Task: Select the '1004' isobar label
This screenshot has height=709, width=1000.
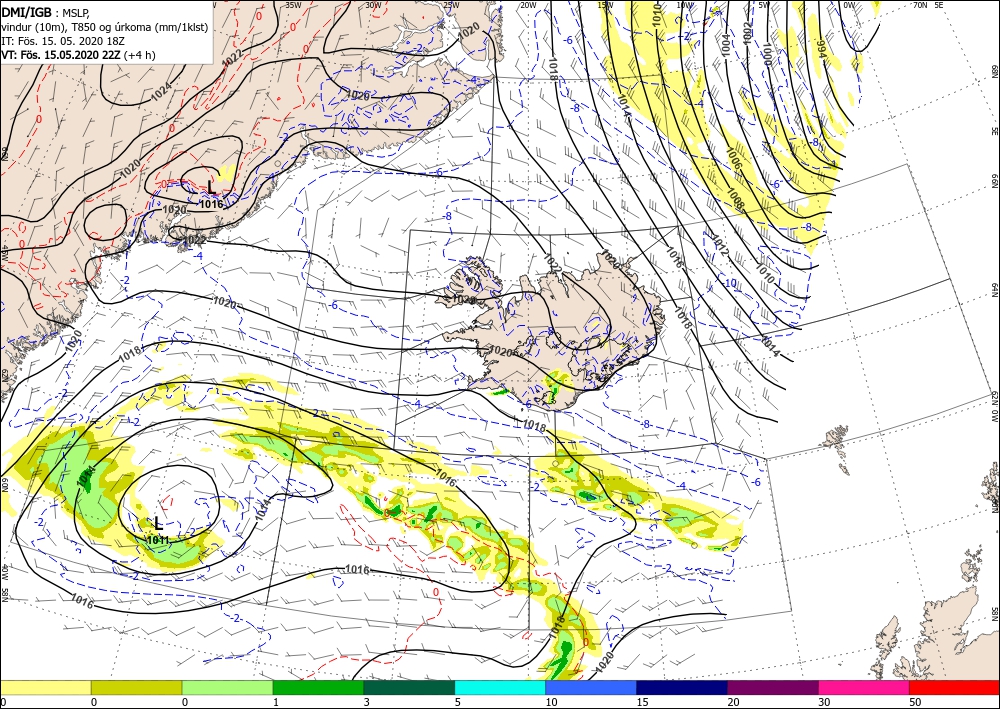Action: click(726, 46)
